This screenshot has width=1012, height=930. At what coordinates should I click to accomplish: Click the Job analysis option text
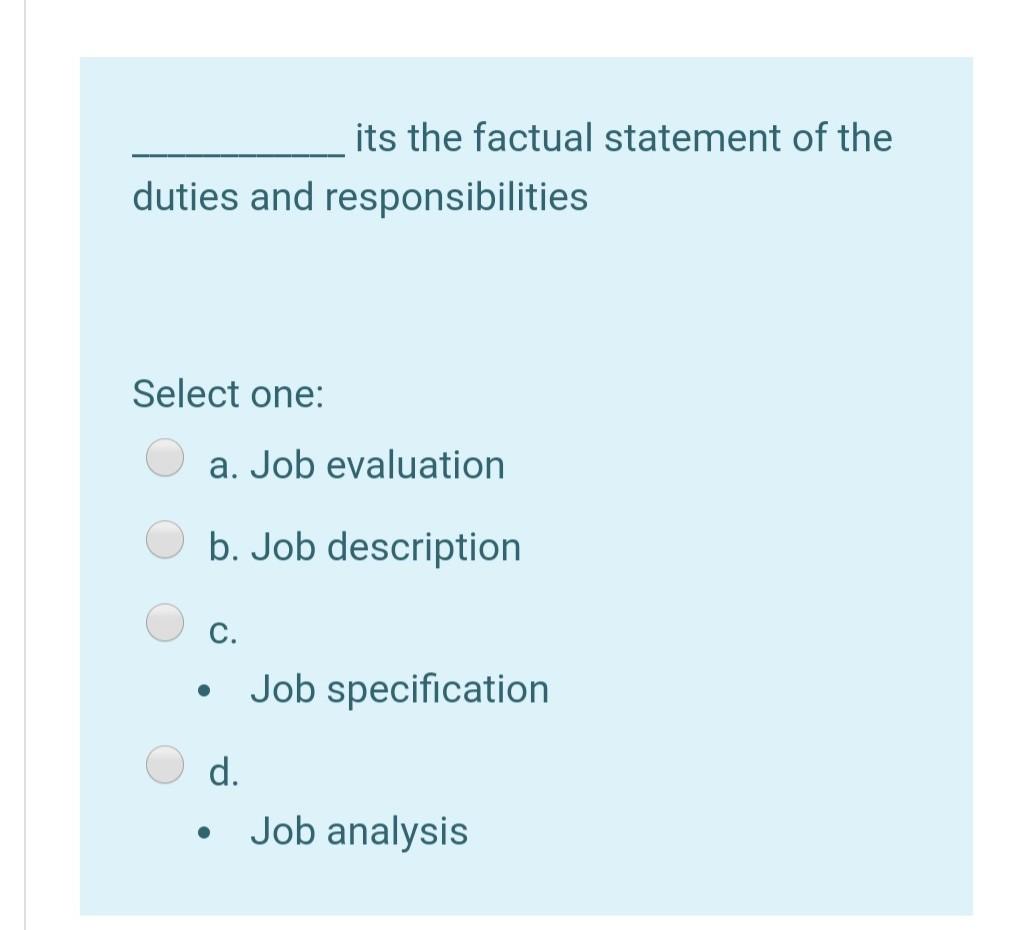coord(359,830)
